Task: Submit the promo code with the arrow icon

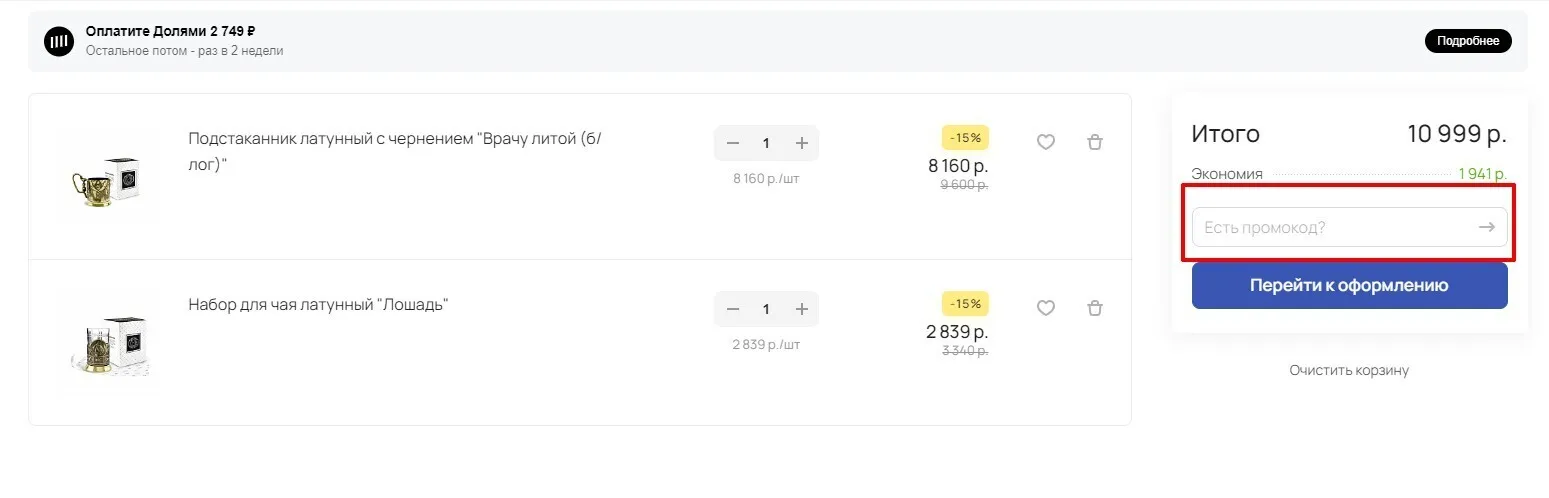Action: (1487, 227)
